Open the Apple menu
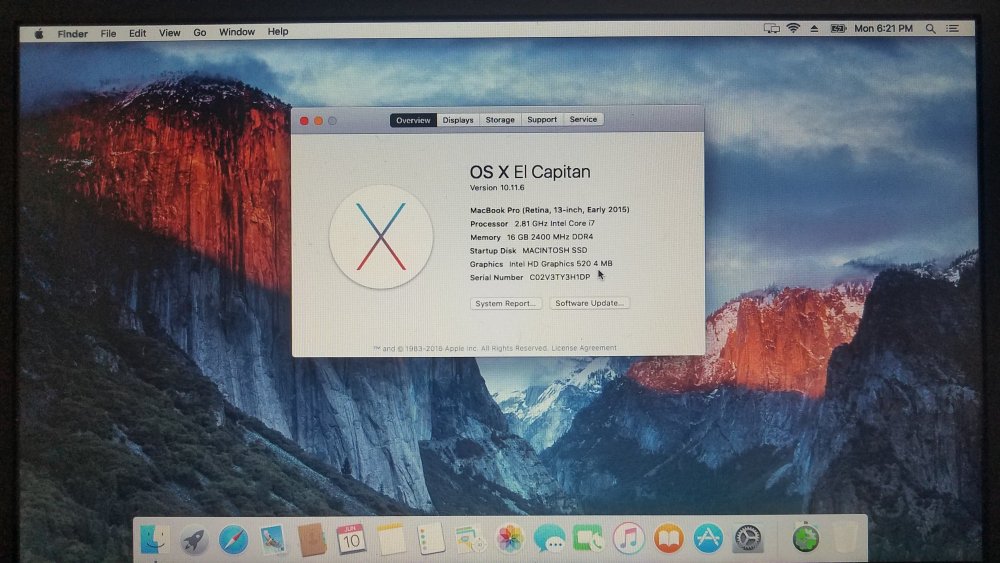 [39, 34]
